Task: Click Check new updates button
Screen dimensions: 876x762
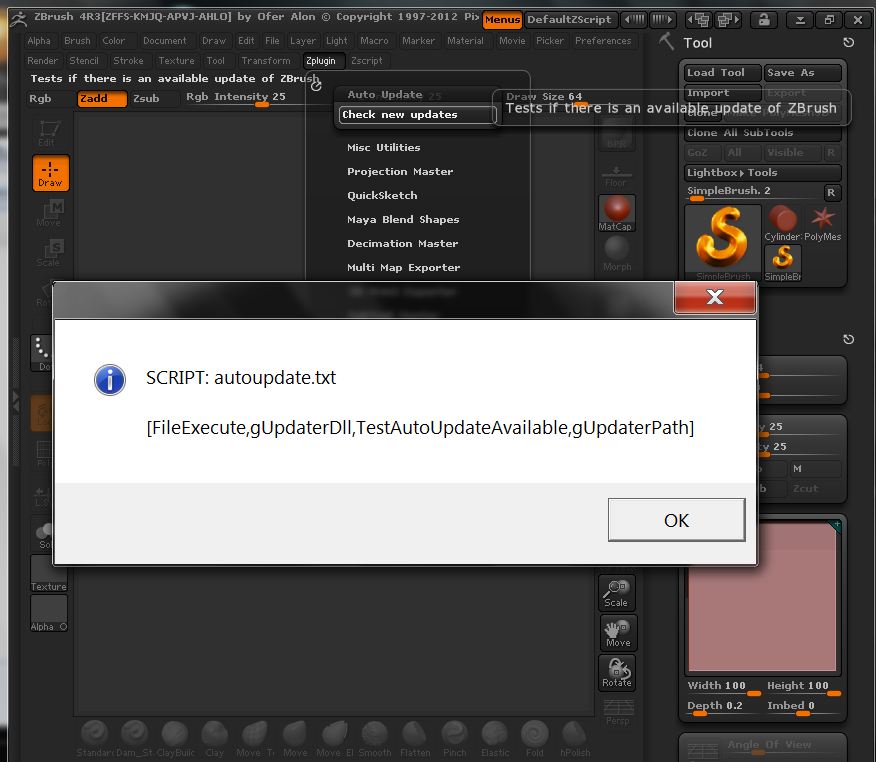Action: 417,115
